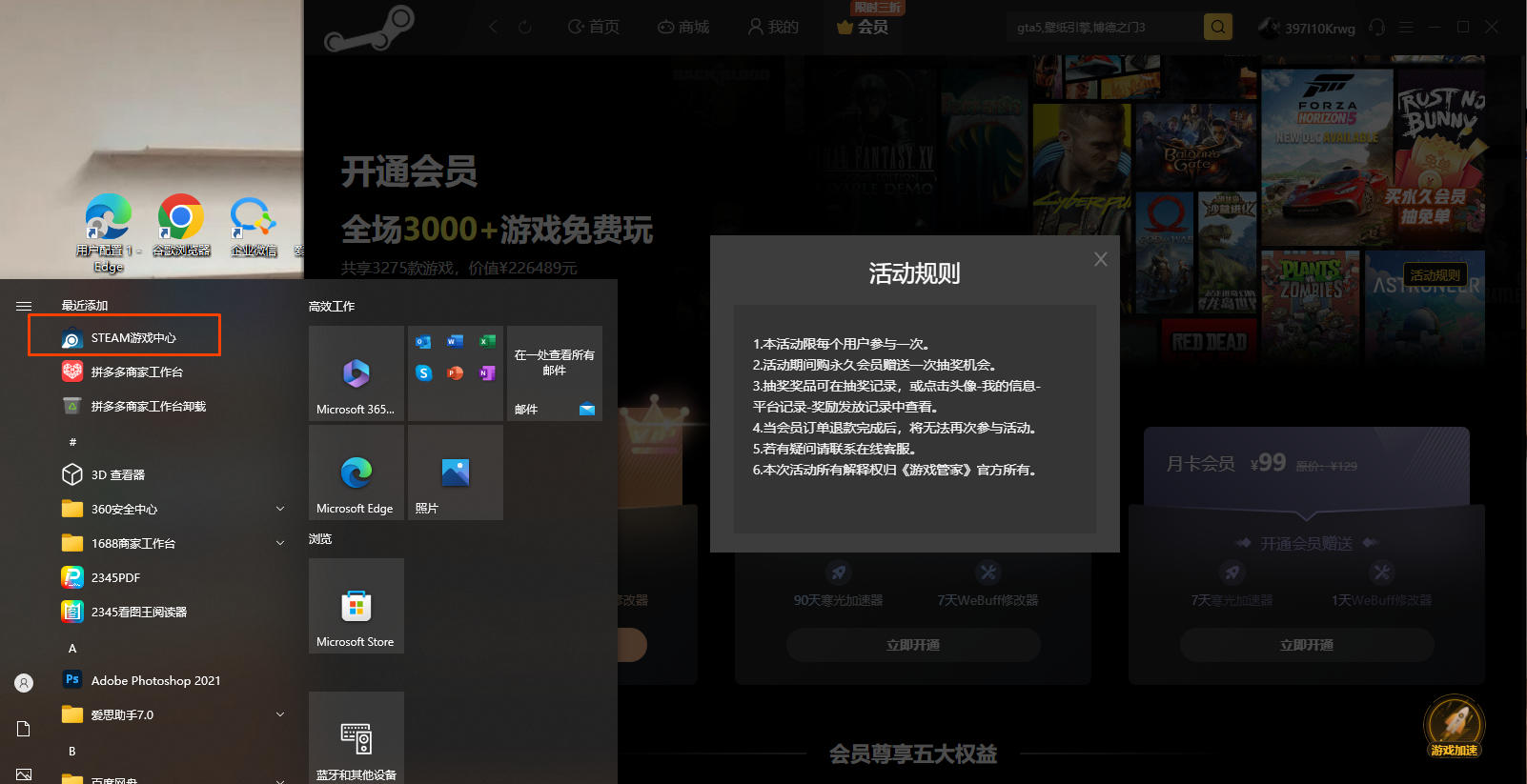Image resolution: width=1527 pixels, height=784 pixels.
Task: Jump to the # letter group header
Action: (72, 442)
